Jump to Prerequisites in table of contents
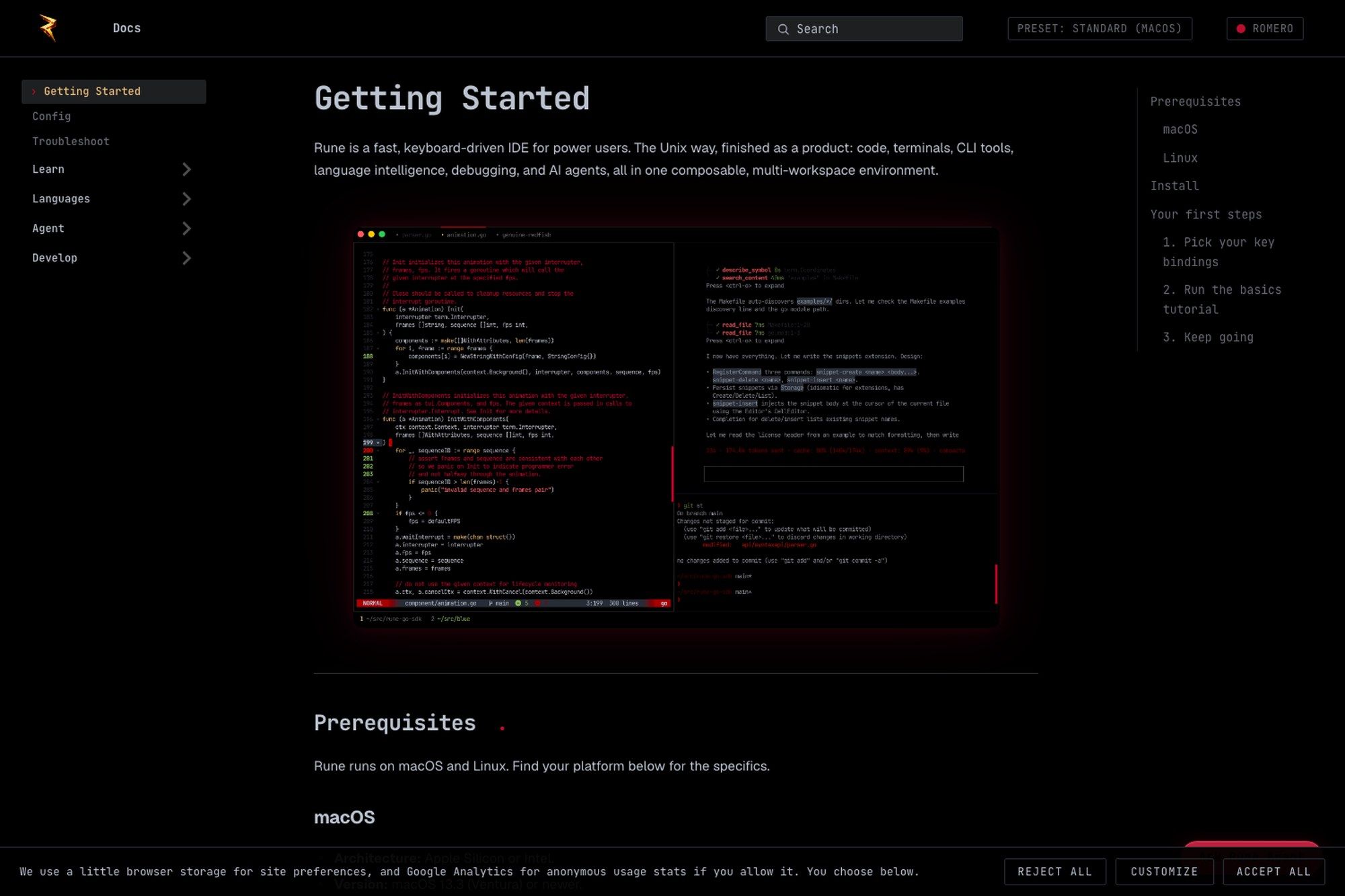 [x=1195, y=101]
